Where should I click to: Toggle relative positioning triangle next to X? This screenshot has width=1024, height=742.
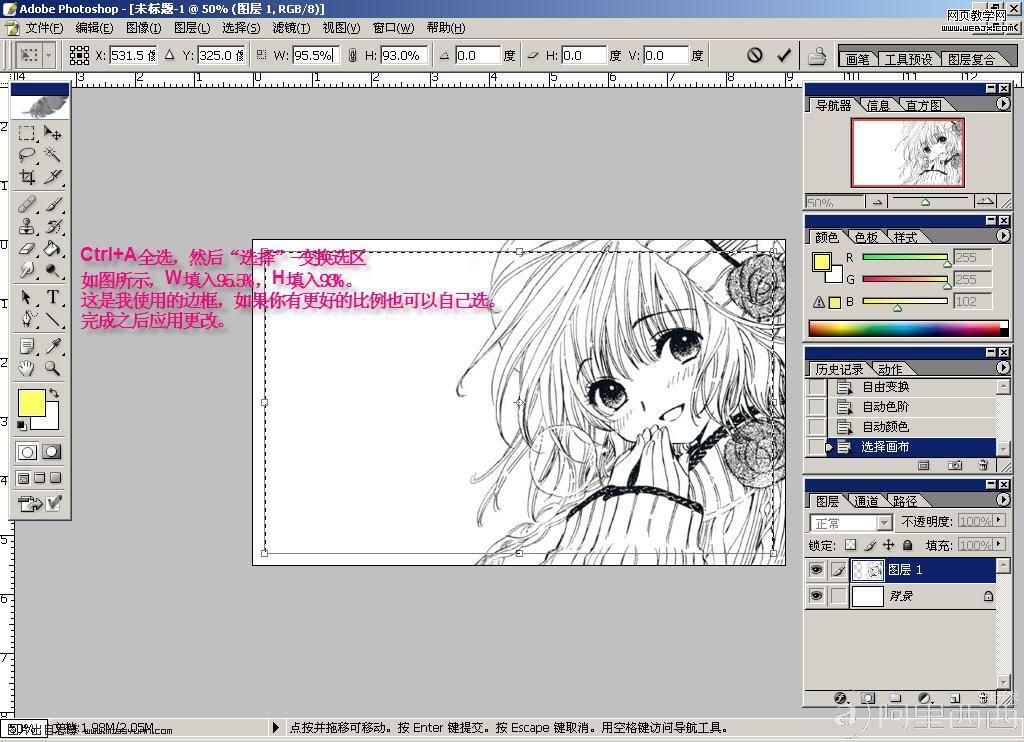coord(170,56)
